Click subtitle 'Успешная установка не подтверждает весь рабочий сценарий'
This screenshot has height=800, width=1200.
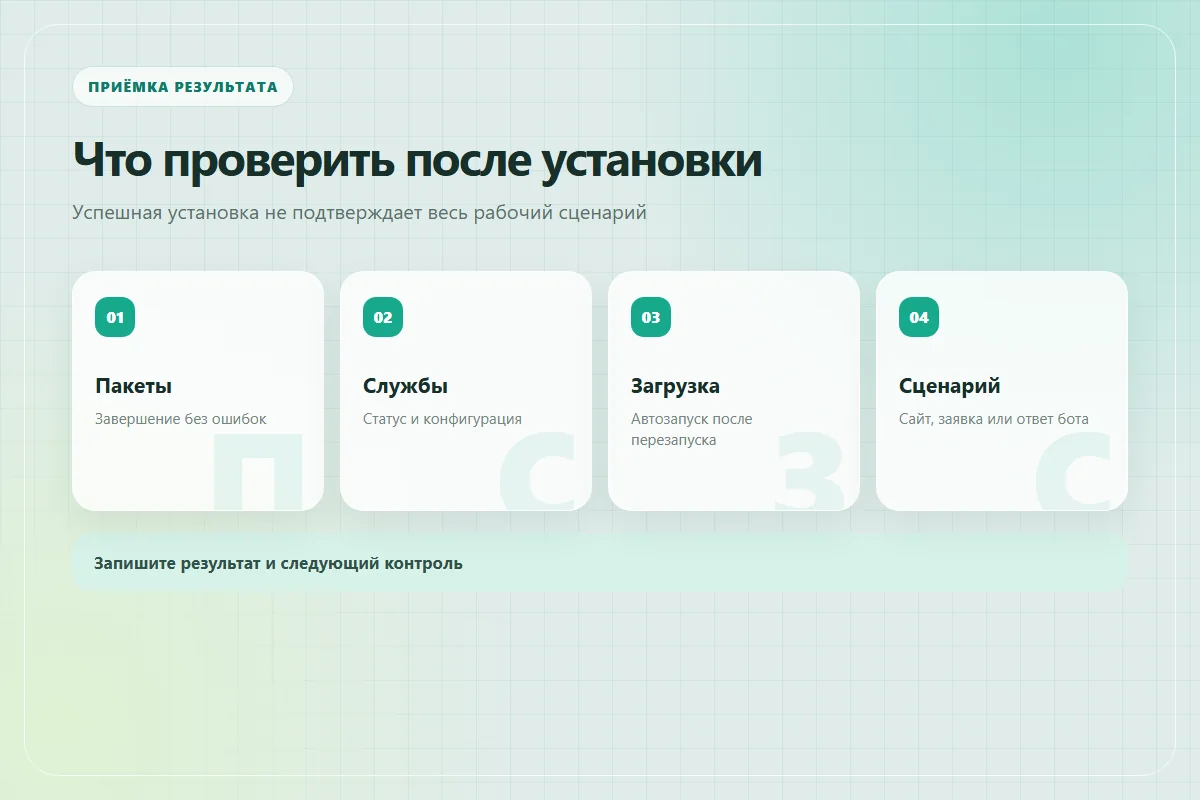(x=359, y=213)
